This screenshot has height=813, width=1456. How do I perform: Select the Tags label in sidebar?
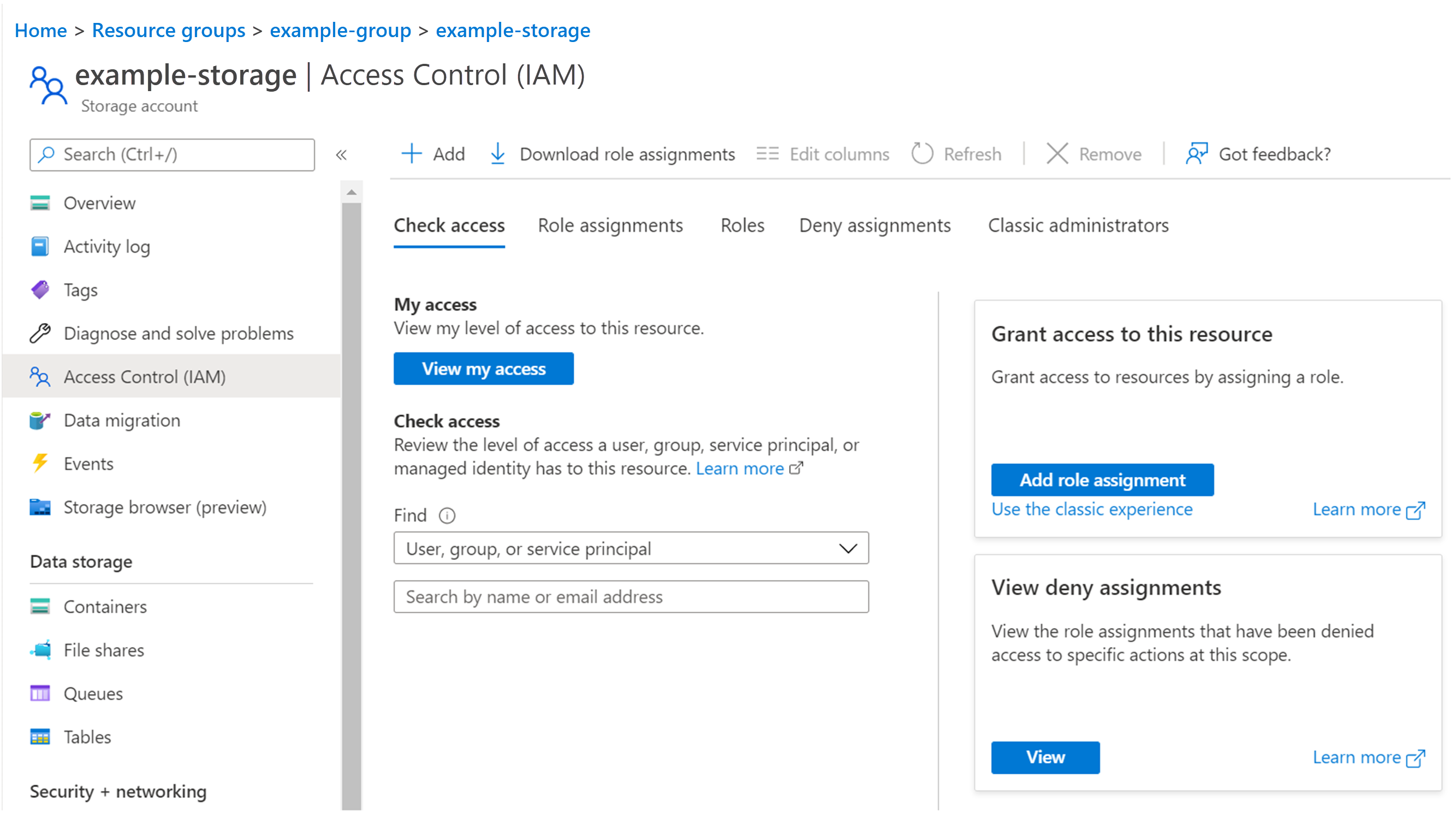tap(81, 290)
